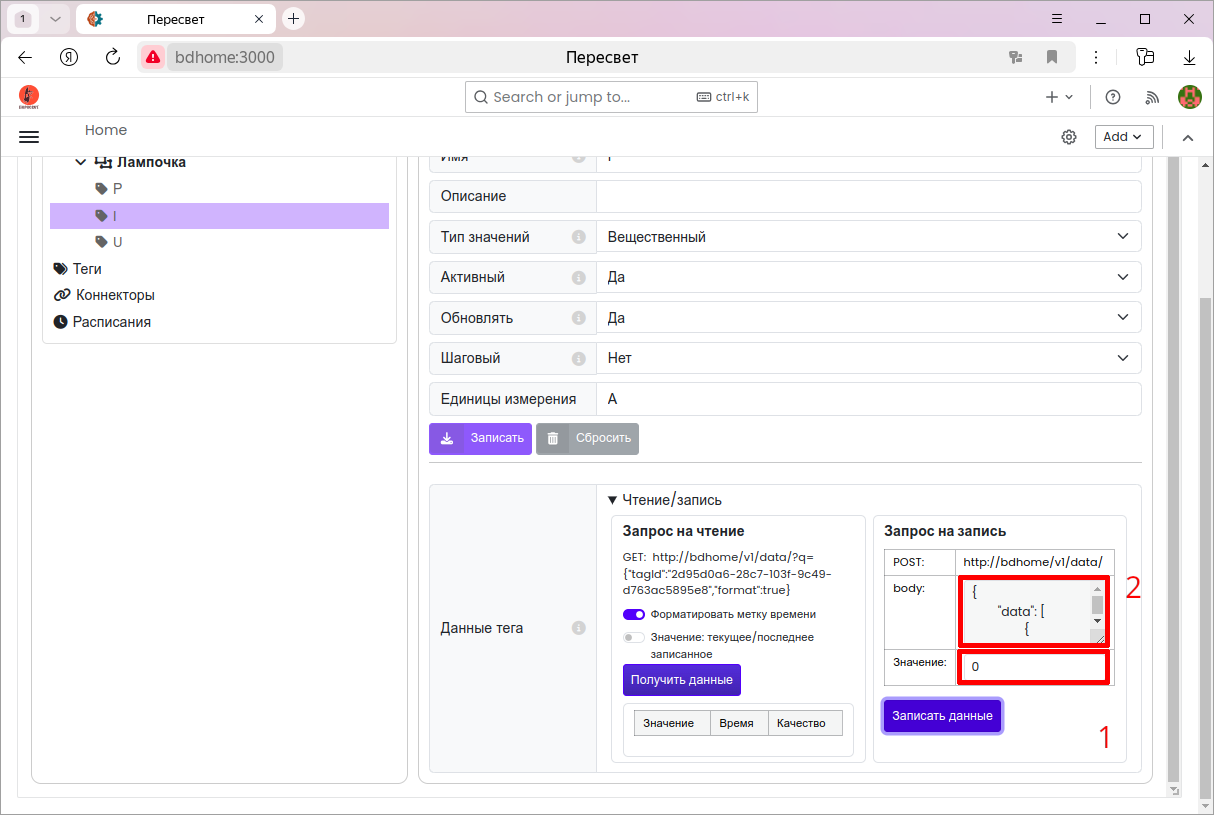Click the POST URL http://bdhome/v1/data/

pos(1033,562)
